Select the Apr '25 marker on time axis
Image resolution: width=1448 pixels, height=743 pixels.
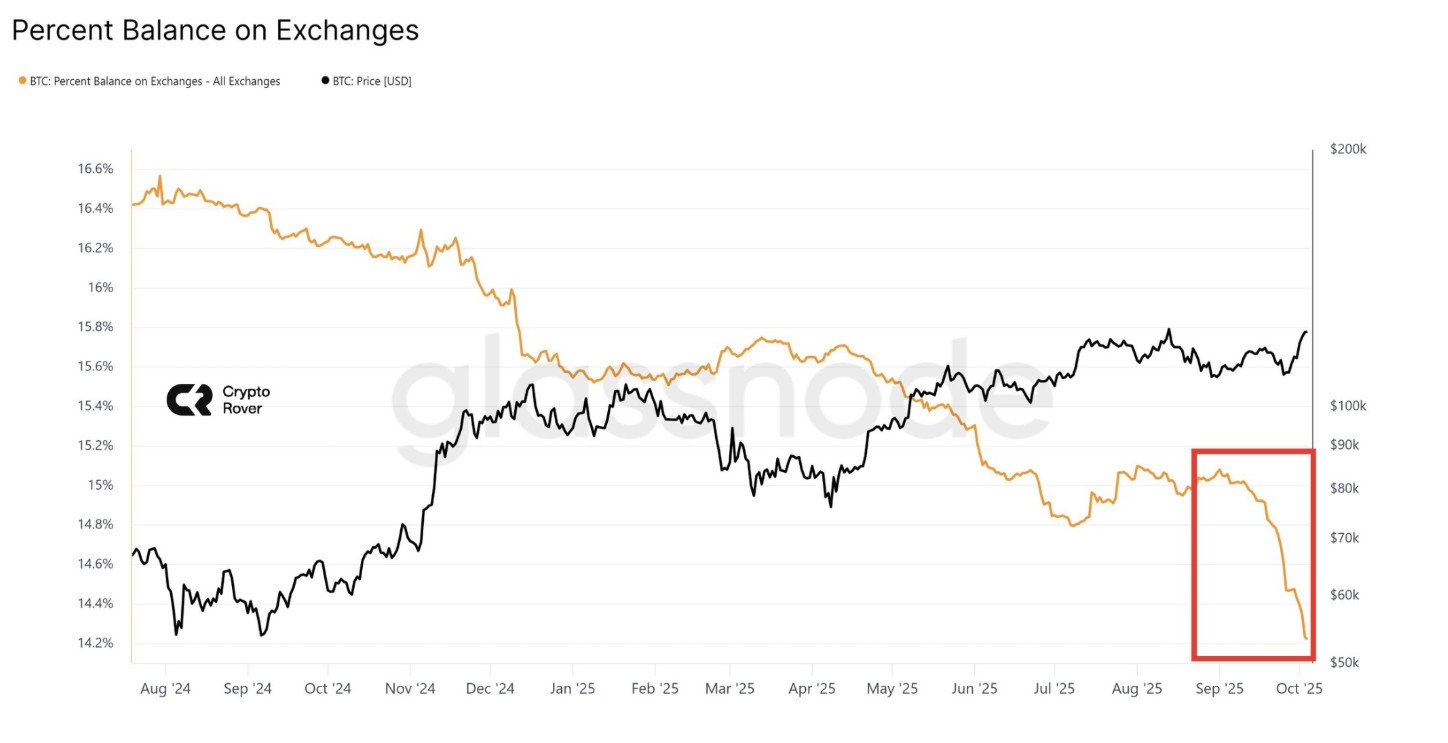[x=812, y=689]
